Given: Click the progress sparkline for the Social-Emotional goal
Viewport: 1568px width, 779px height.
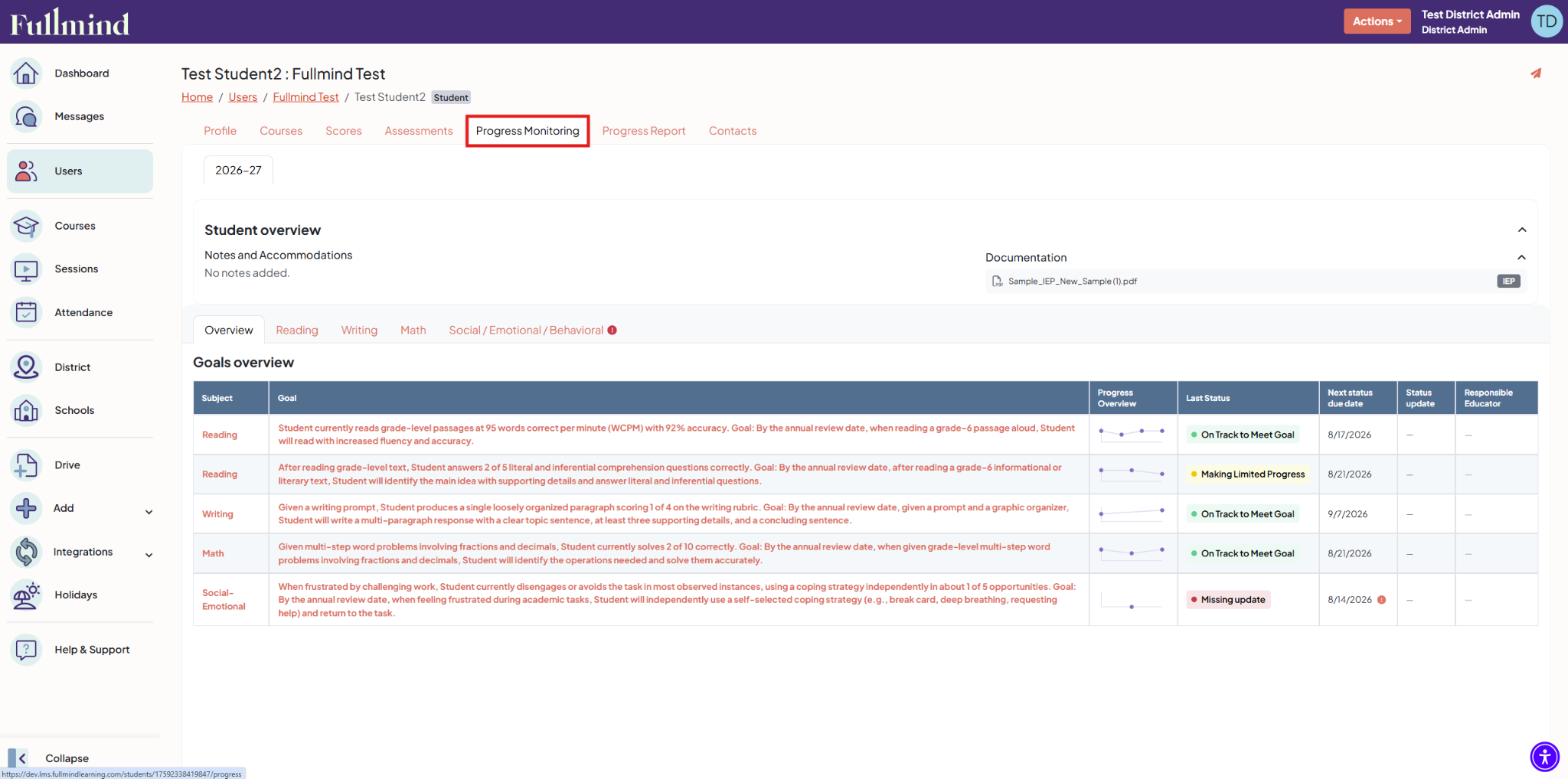Looking at the screenshot, I should click(x=1132, y=600).
